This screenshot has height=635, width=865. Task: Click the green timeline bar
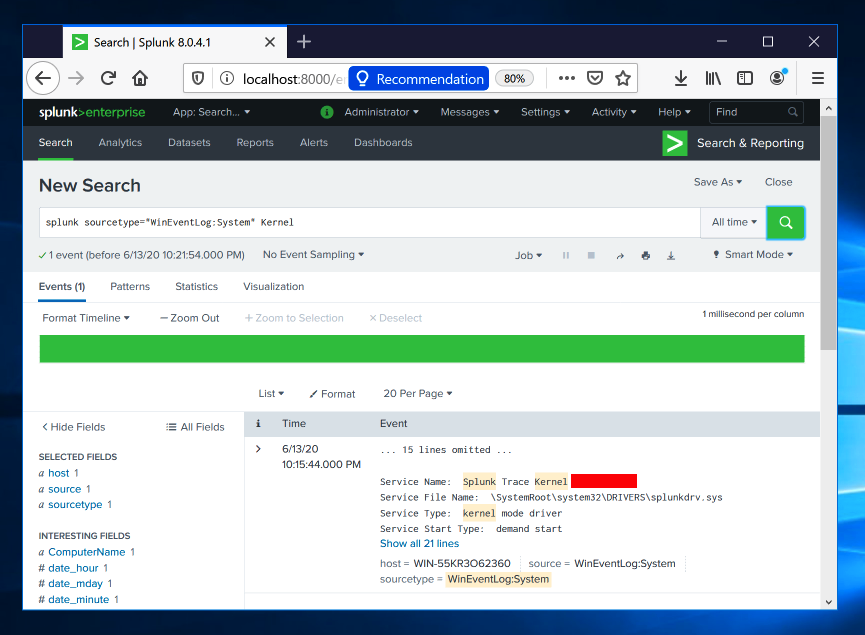click(421, 349)
